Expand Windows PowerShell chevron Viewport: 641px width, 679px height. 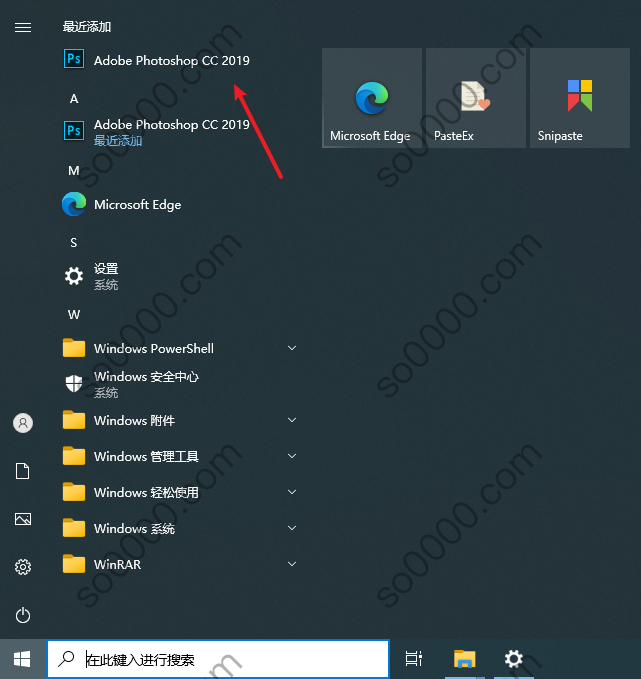(292, 348)
